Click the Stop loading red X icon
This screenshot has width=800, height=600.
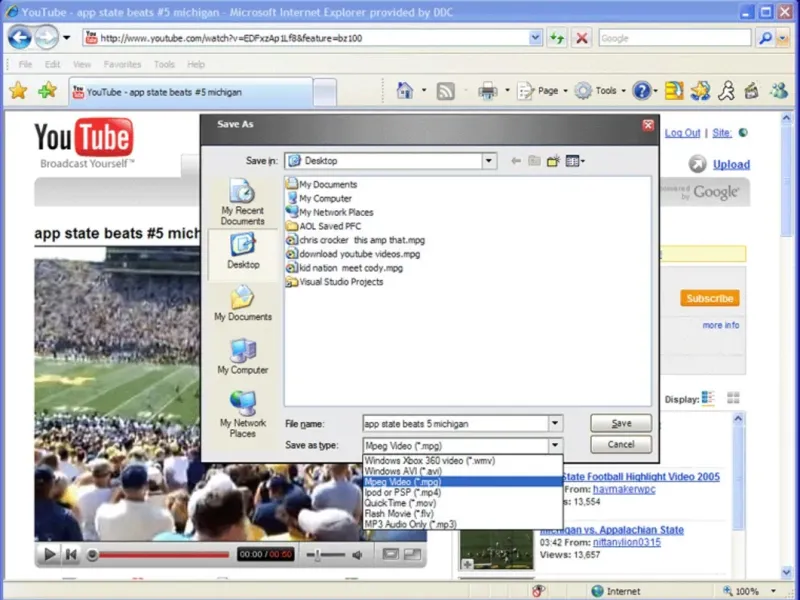[x=581, y=38]
